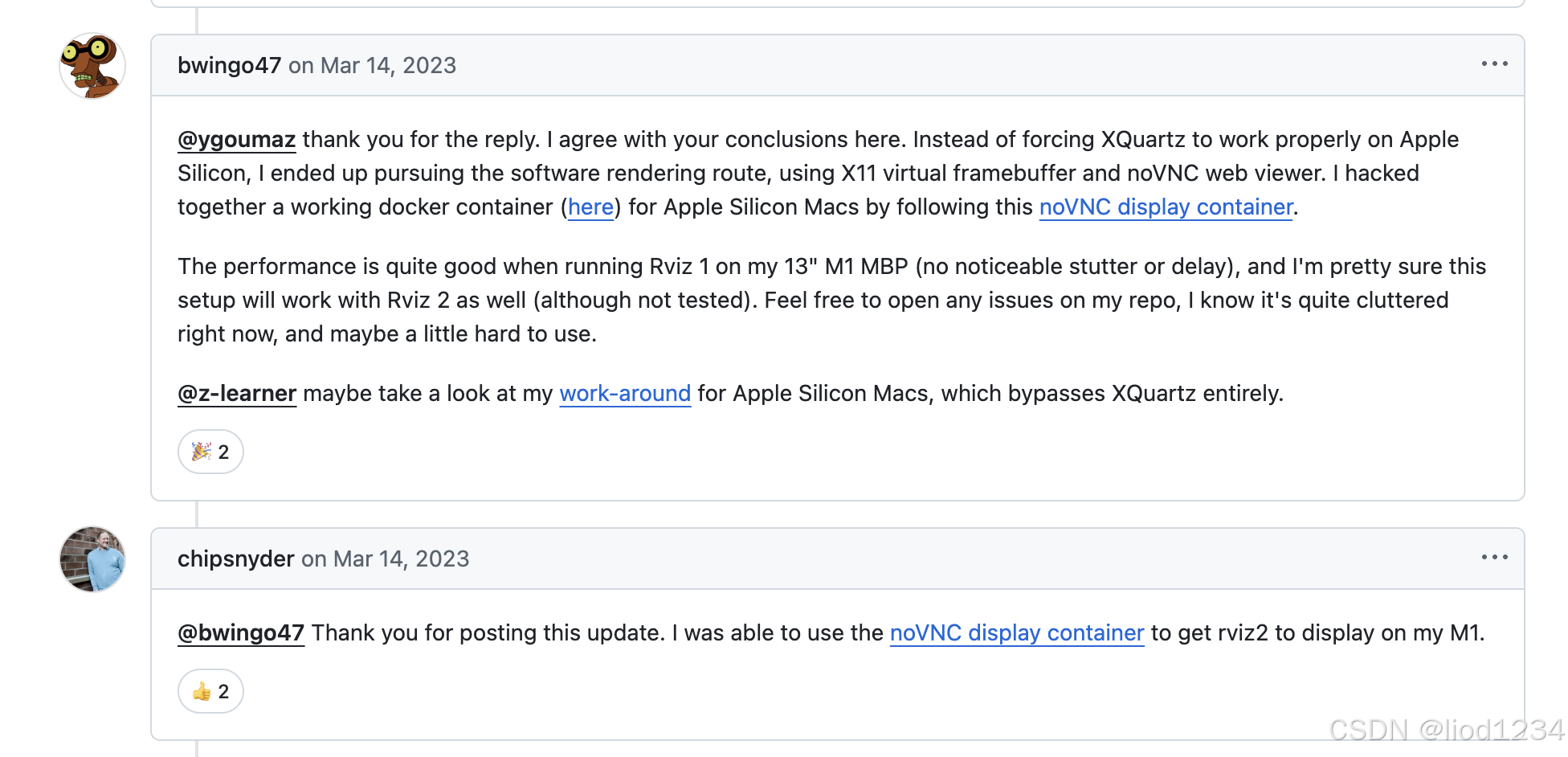1568x757 pixels.
Task: Follow noVNC display container link in chipsnyder's reply
Action: click(1017, 633)
